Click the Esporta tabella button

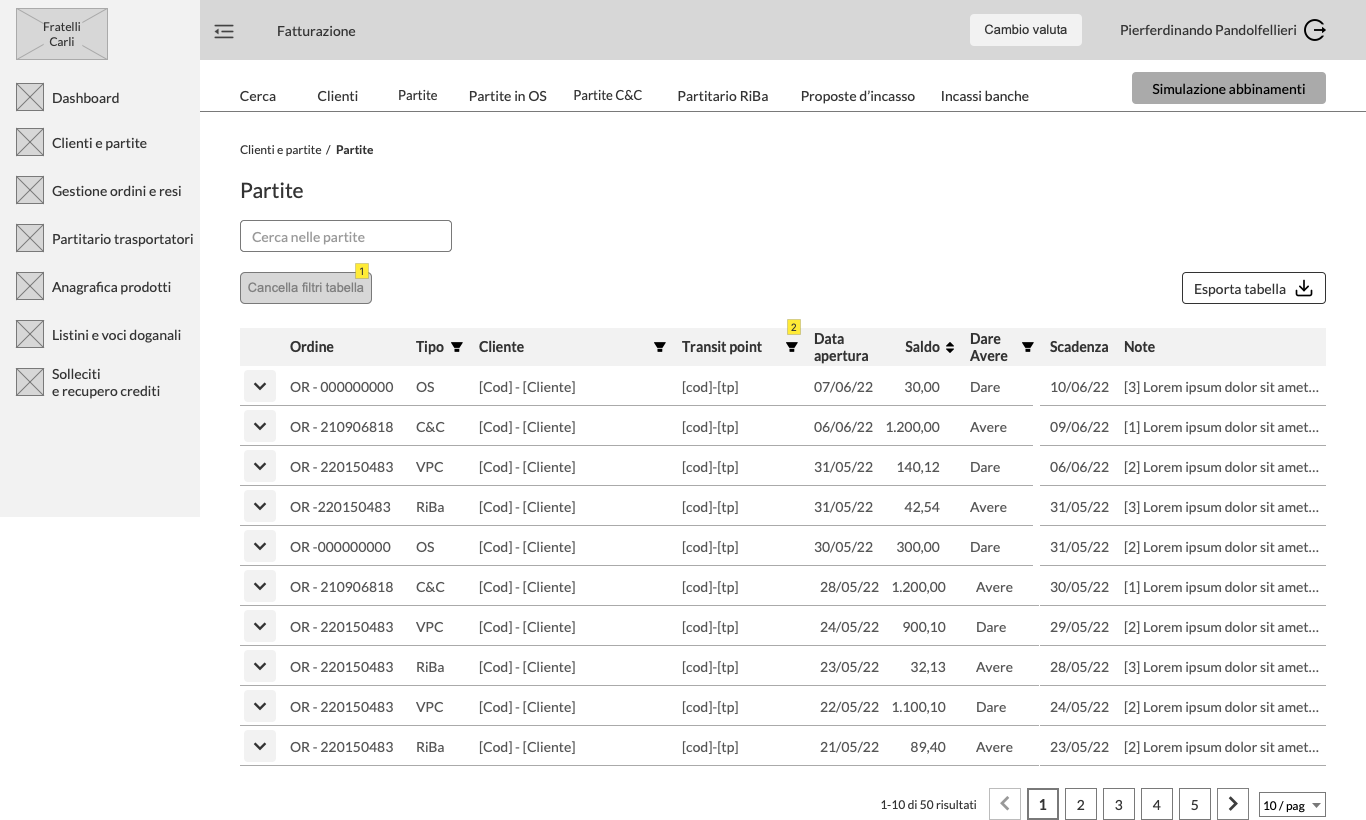click(x=1253, y=288)
